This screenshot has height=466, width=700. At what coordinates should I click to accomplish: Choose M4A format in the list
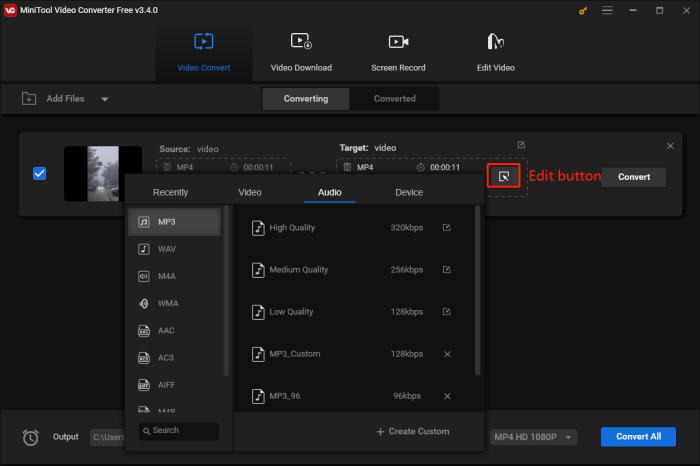(x=174, y=276)
